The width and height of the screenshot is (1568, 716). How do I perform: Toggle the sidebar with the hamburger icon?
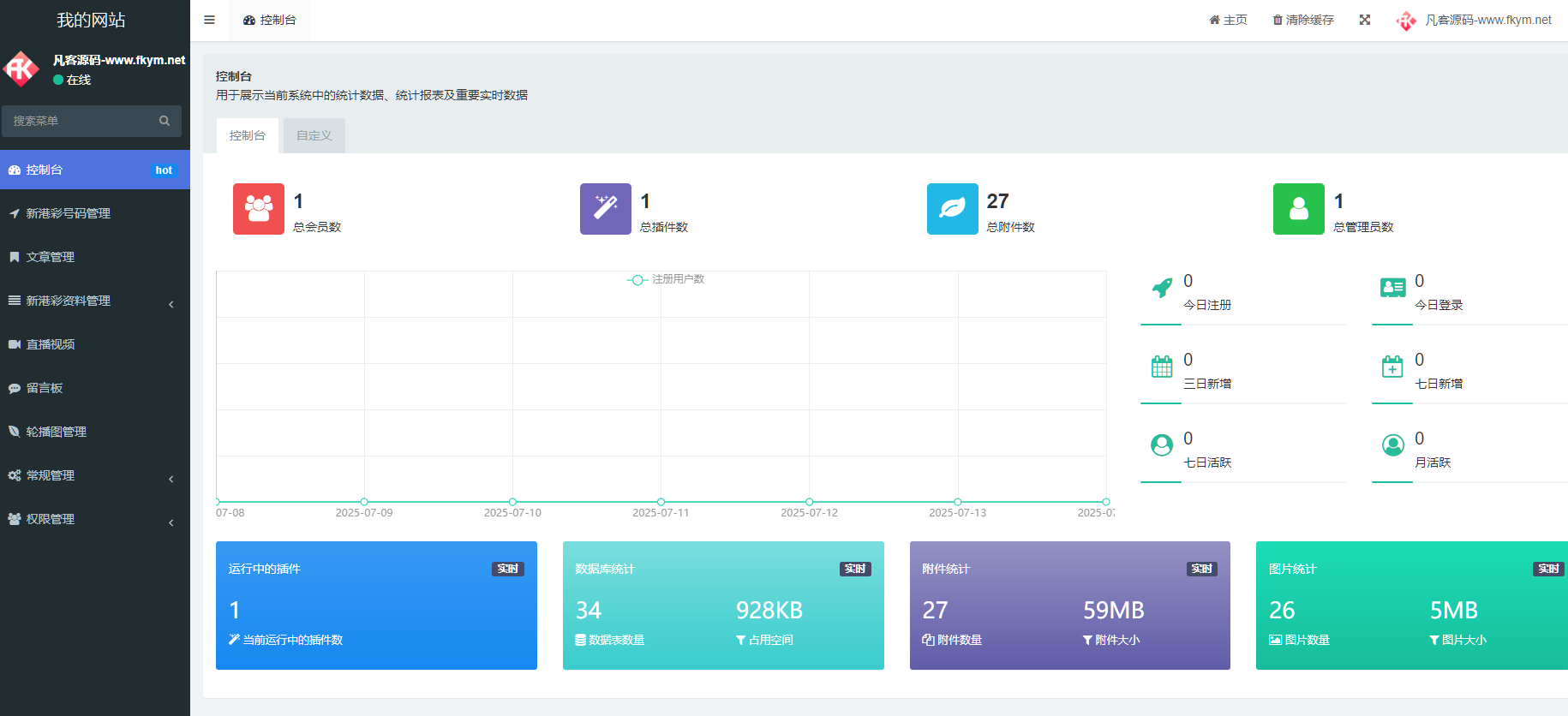point(209,20)
